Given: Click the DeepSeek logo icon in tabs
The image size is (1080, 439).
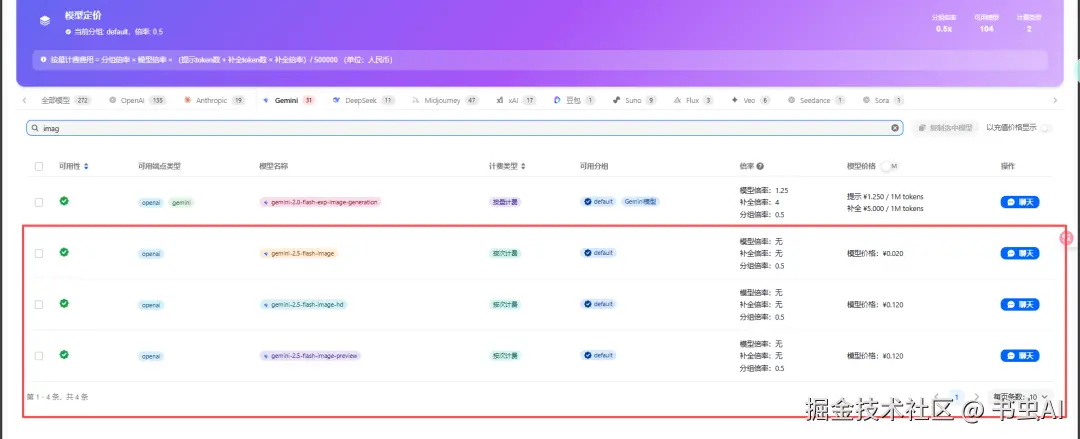Looking at the screenshot, I should [336, 100].
